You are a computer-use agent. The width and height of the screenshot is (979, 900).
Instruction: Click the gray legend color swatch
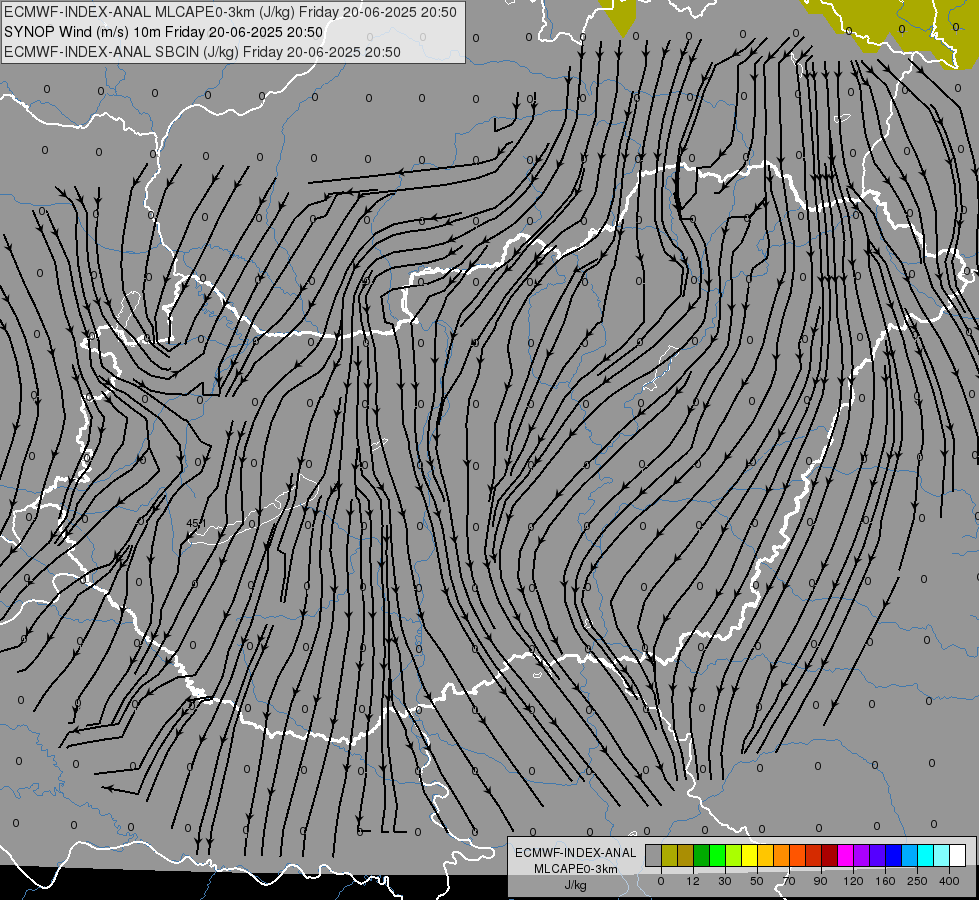click(x=654, y=855)
